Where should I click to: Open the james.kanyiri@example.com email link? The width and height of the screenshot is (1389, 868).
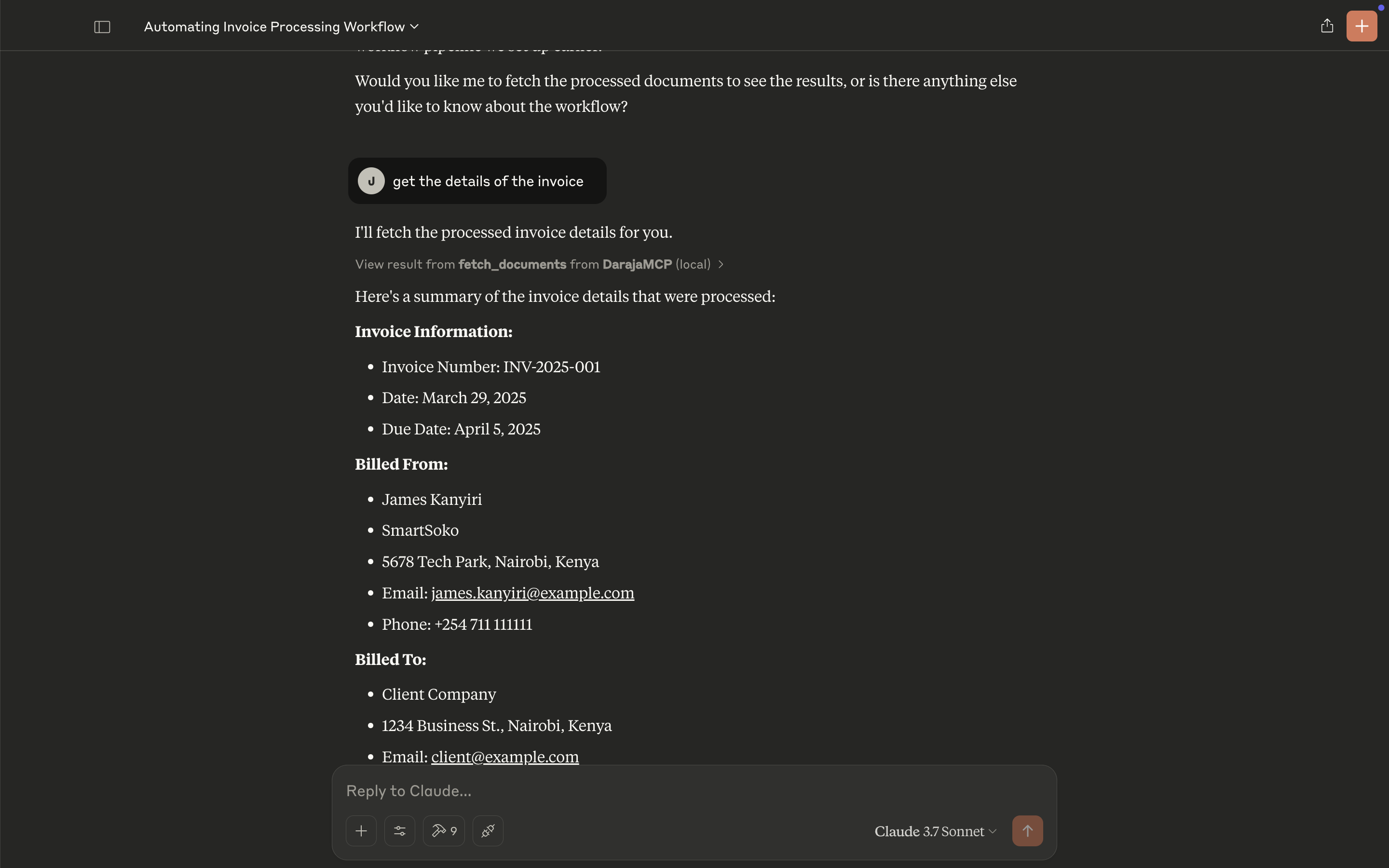pos(532,593)
